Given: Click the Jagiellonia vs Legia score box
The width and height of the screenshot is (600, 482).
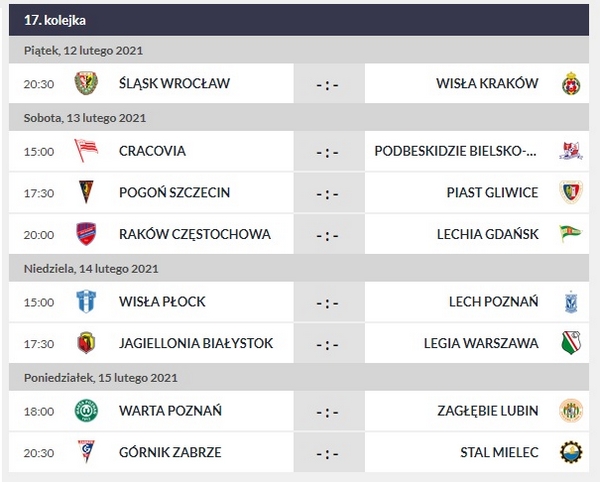Looking at the screenshot, I should [328, 343].
